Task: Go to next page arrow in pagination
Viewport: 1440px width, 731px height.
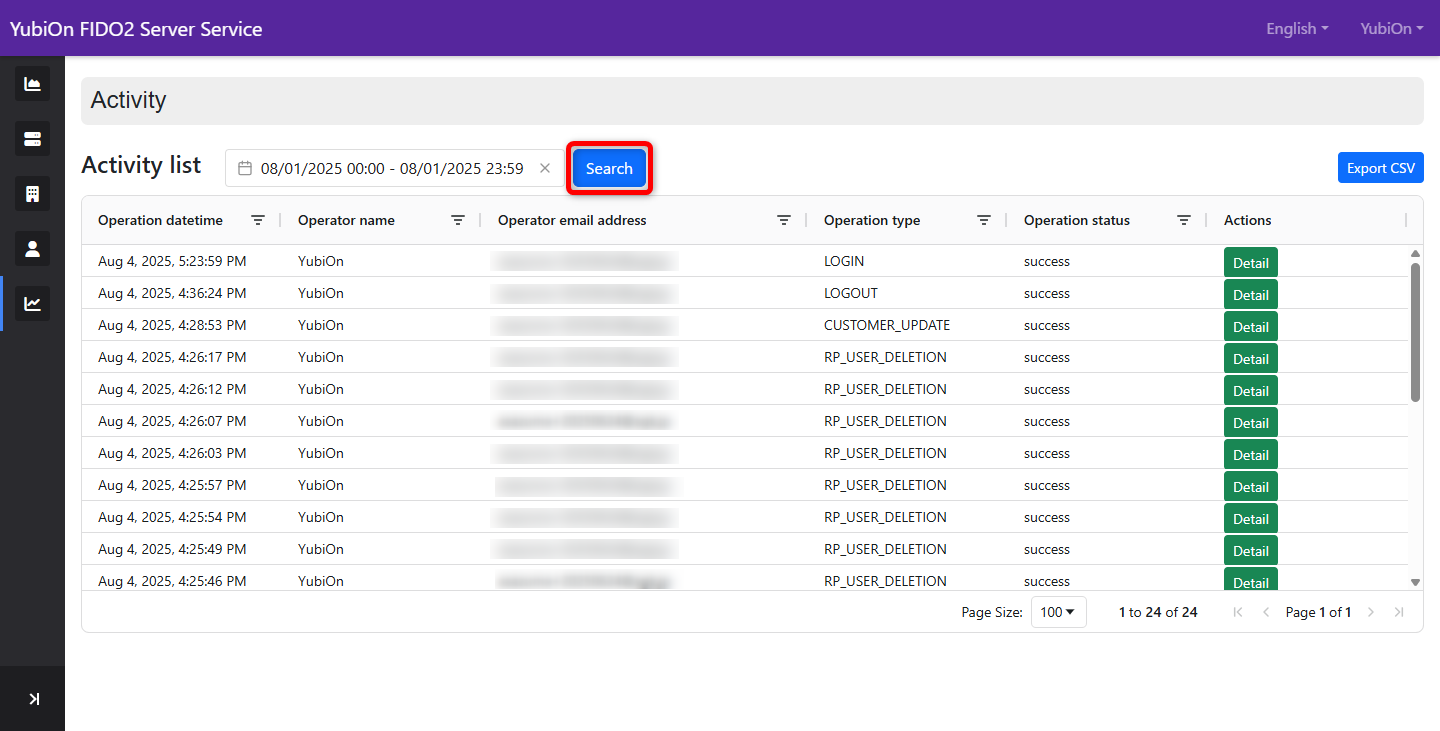Action: 1371,612
